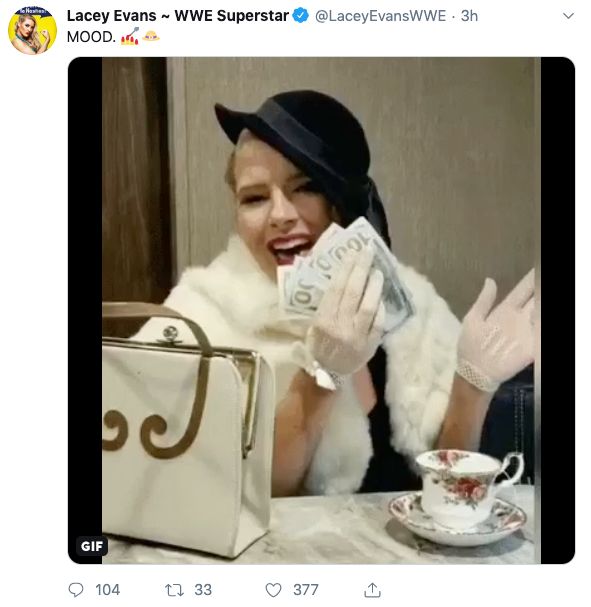Click the GIF badge label
This screenshot has height=607, width=591.
92,546
